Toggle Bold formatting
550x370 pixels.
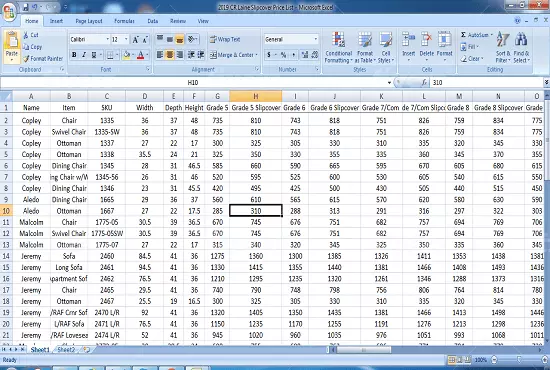coord(74,55)
